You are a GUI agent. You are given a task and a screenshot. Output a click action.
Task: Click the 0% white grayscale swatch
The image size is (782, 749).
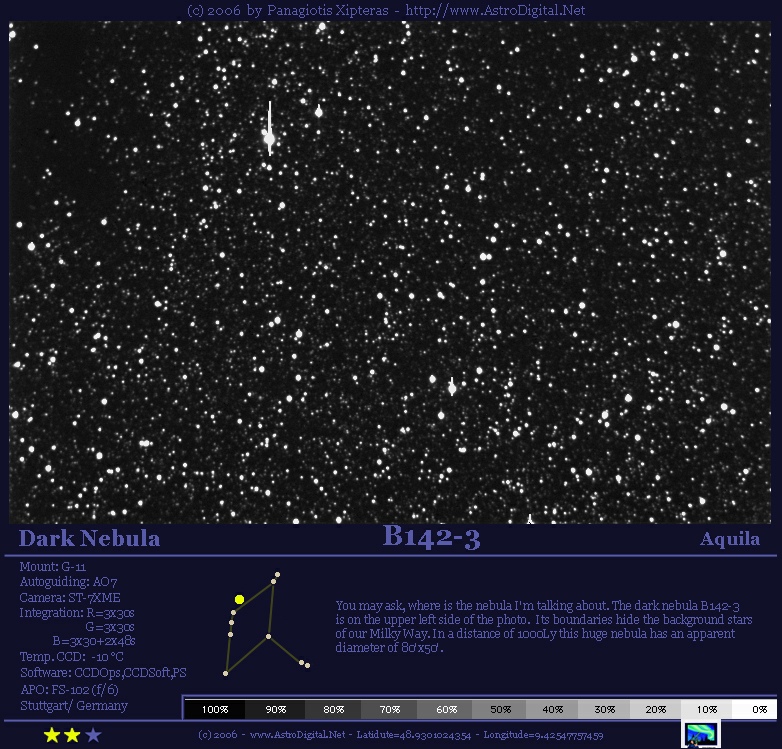click(760, 708)
